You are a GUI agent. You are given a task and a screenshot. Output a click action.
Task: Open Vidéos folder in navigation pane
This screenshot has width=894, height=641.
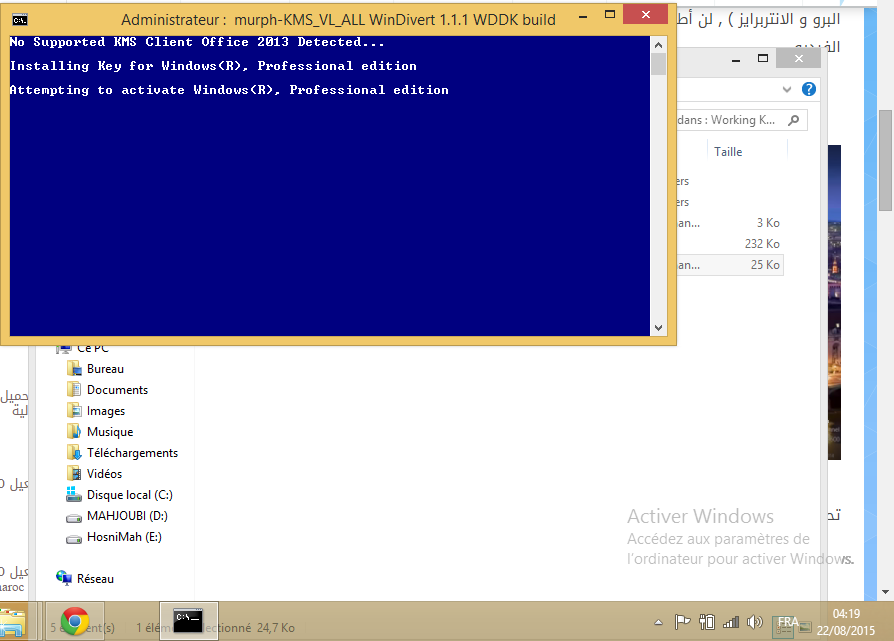(x=104, y=474)
